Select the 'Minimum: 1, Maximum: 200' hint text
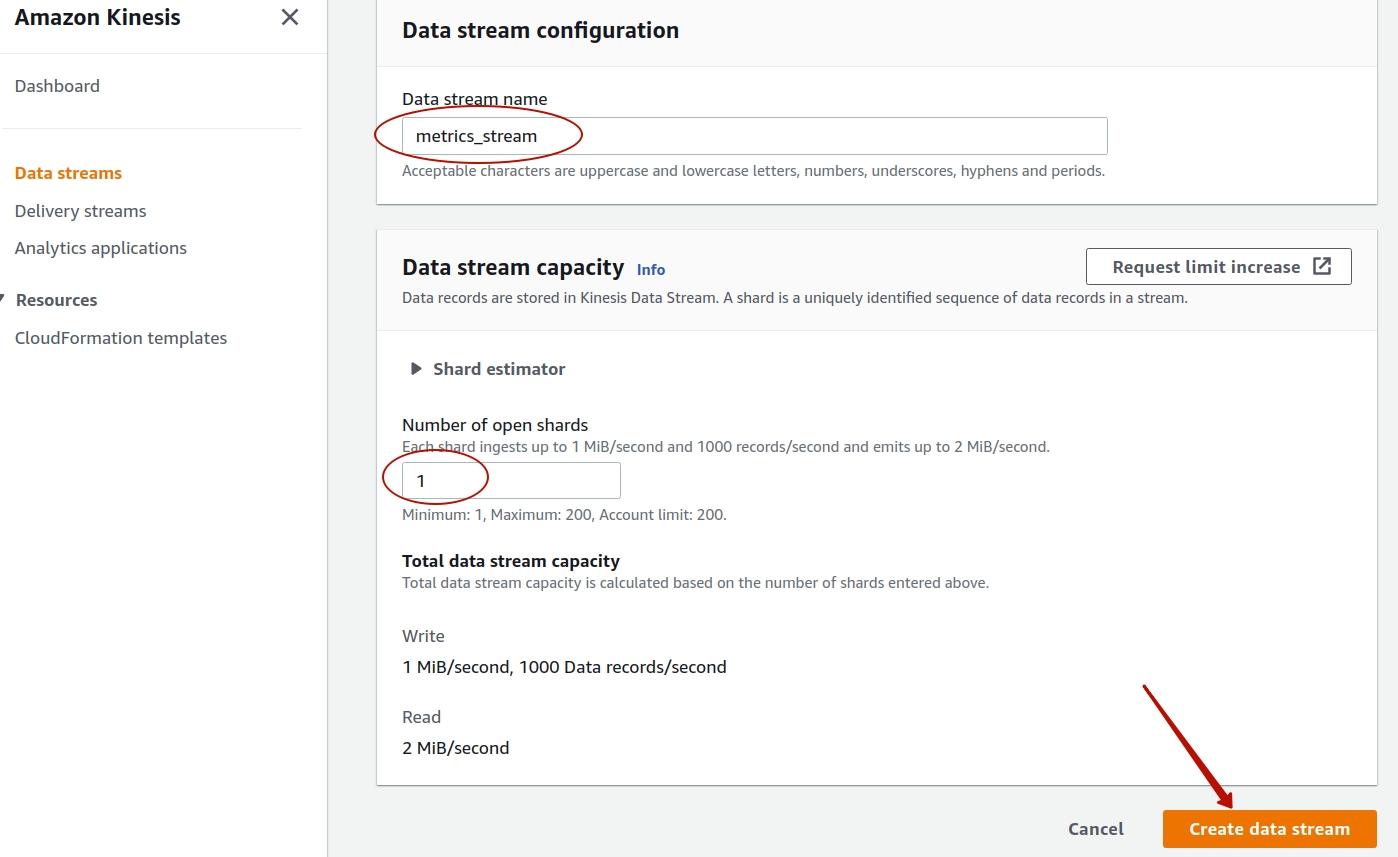 pyautogui.click(x=564, y=515)
